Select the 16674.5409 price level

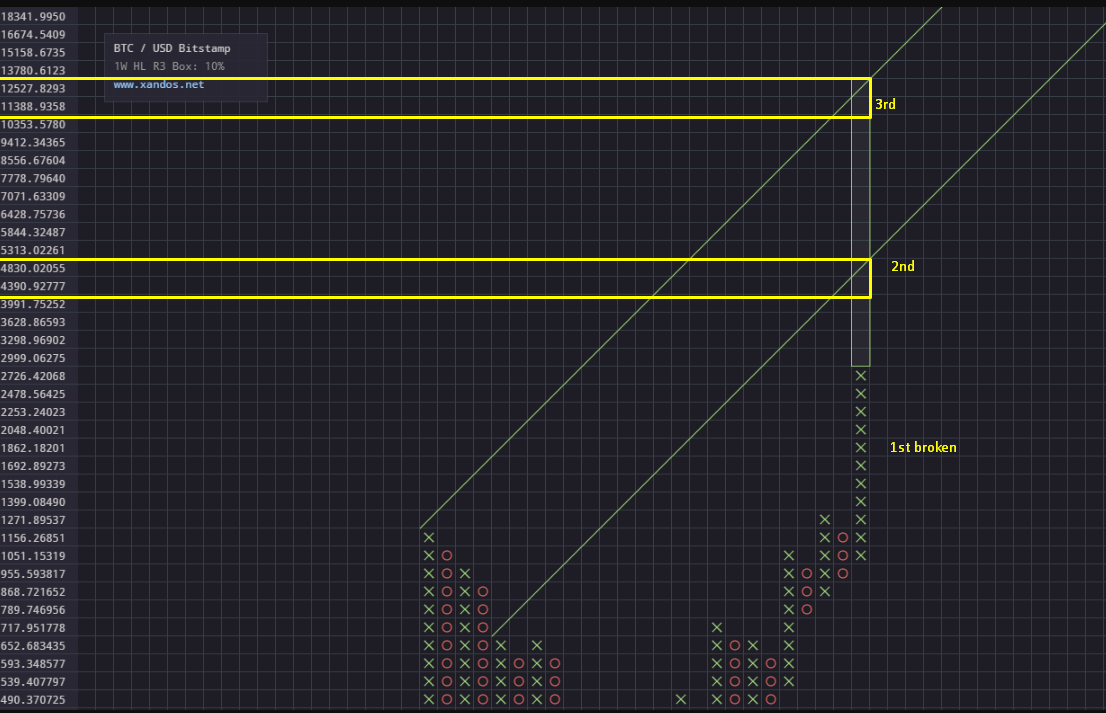pyautogui.click(x=33, y=35)
